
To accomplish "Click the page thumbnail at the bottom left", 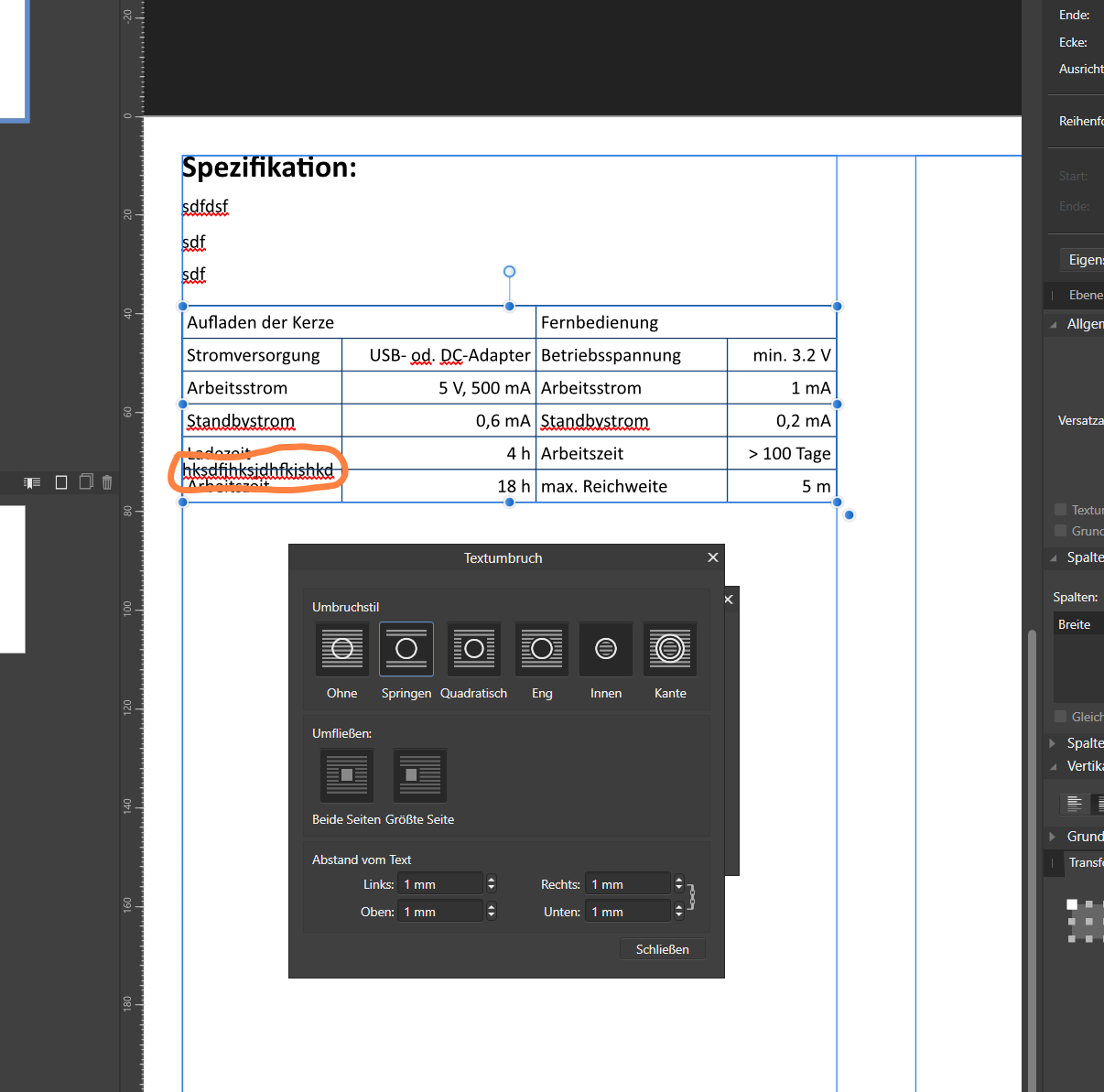I will coord(12,579).
